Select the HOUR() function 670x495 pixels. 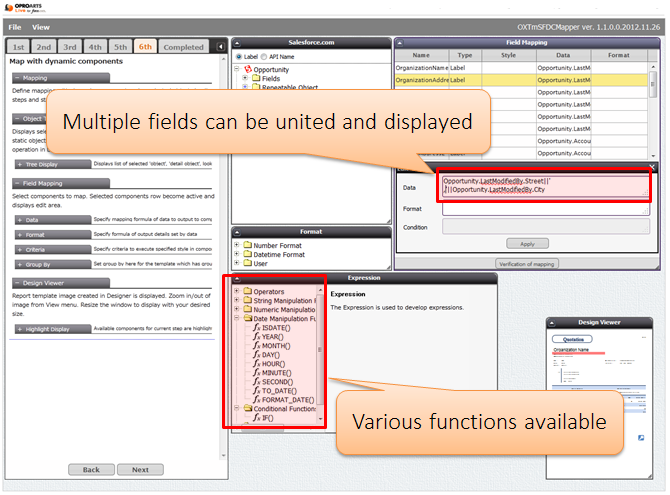coord(269,364)
